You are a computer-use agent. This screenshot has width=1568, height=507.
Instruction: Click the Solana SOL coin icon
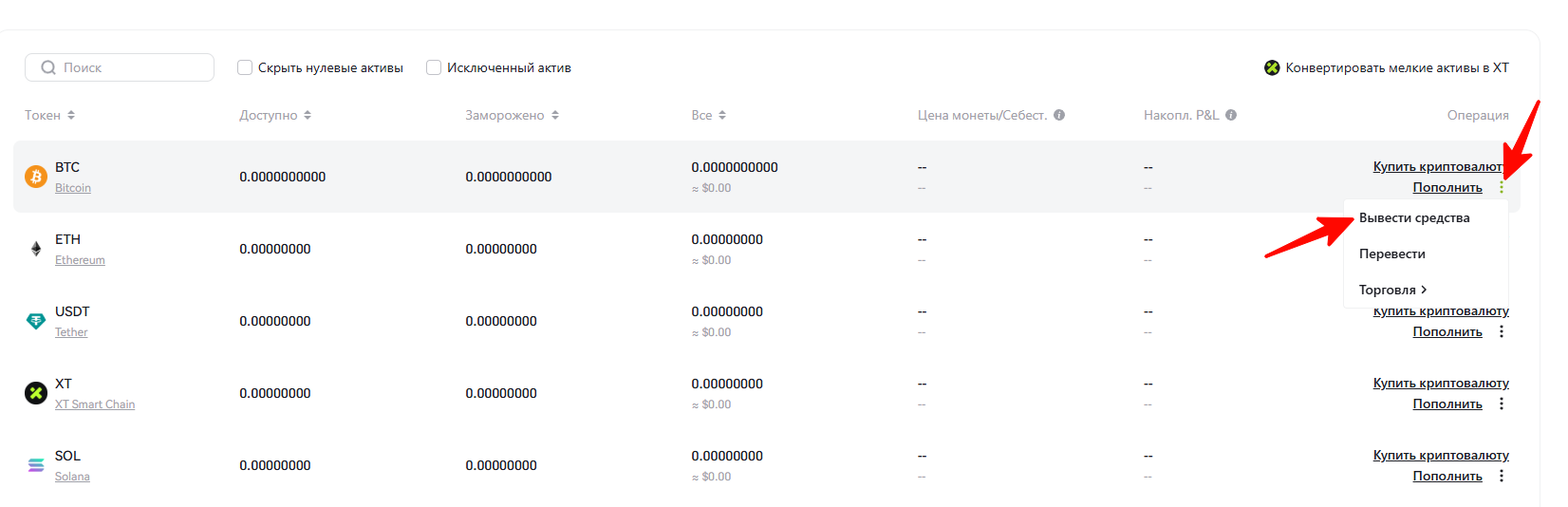(36, 465)
